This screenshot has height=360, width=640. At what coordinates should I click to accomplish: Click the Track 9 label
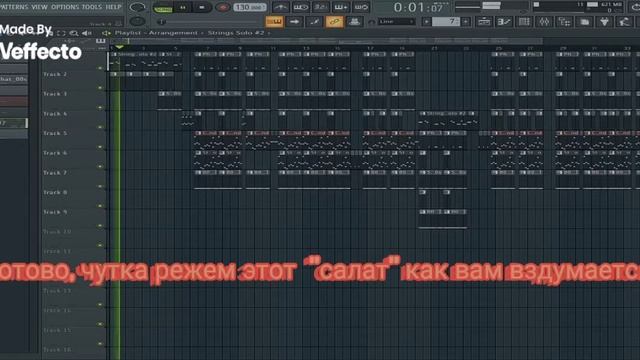click(55, 212)
